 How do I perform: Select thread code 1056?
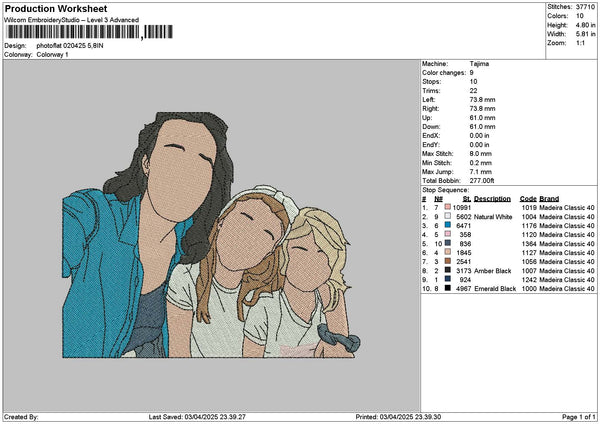tap(529, 262)
